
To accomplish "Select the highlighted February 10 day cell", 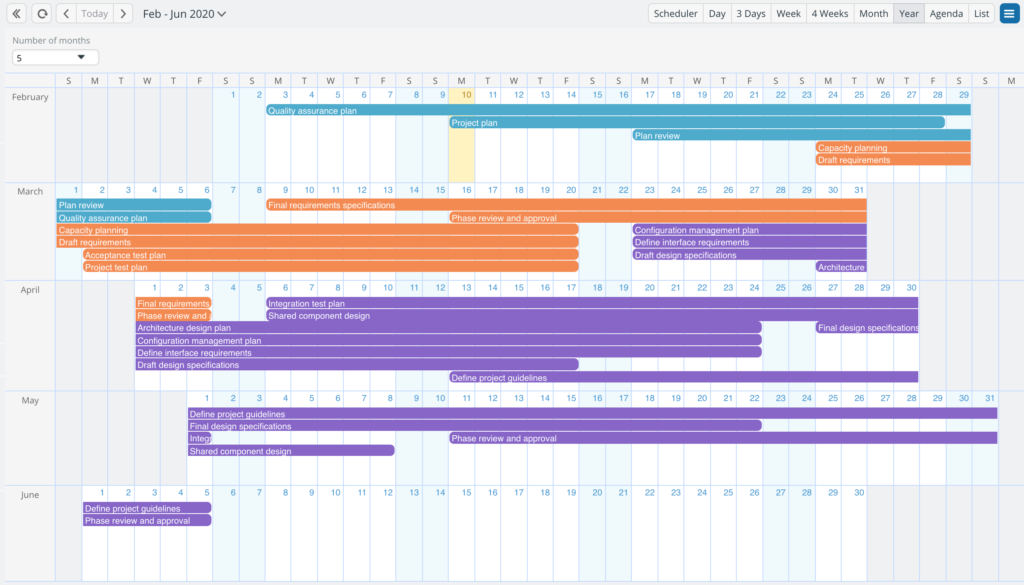I will pyautogui.click(x=461, y=134).
